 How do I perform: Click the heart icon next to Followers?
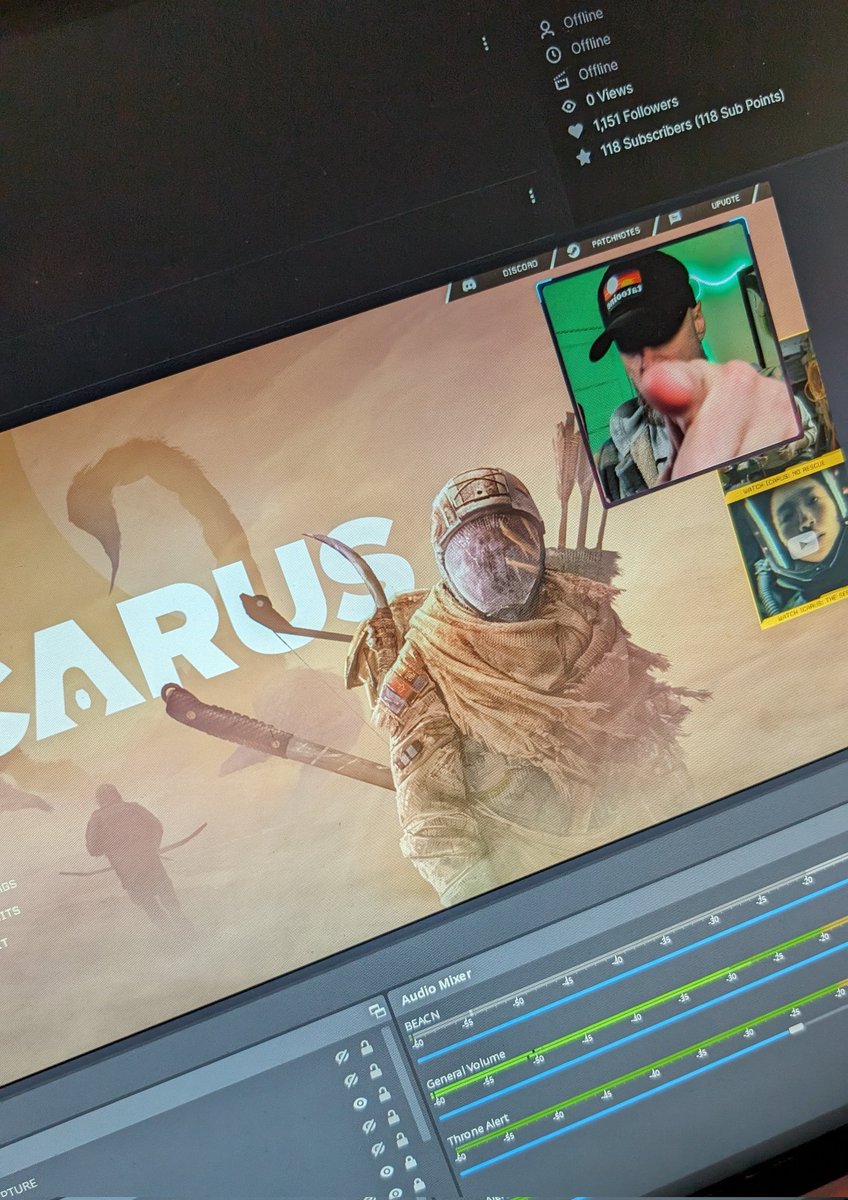pos(575,130)
